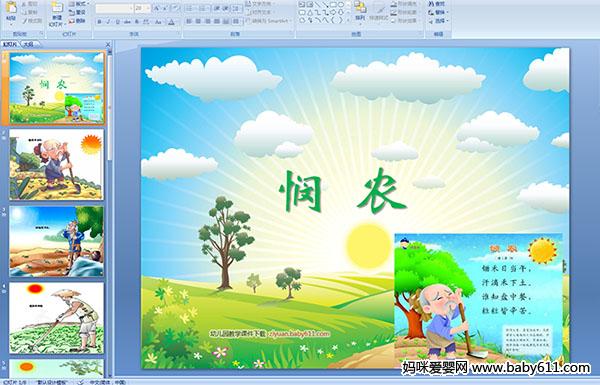Screen dimensions: 600x385
Task: Click the Replace button in the editing group
Action: (x=437, y=12)
